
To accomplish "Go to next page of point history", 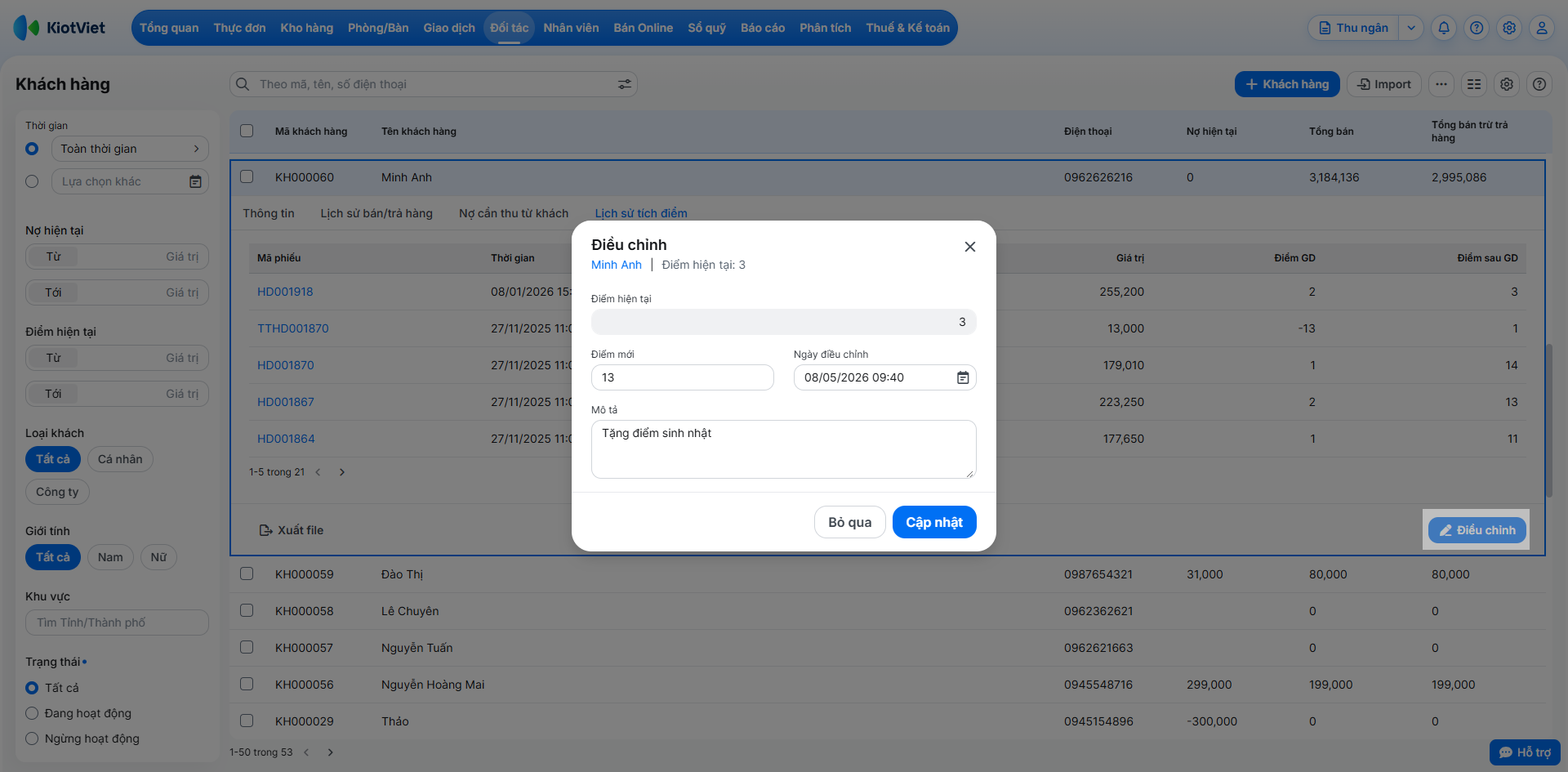I will (342, 472).
